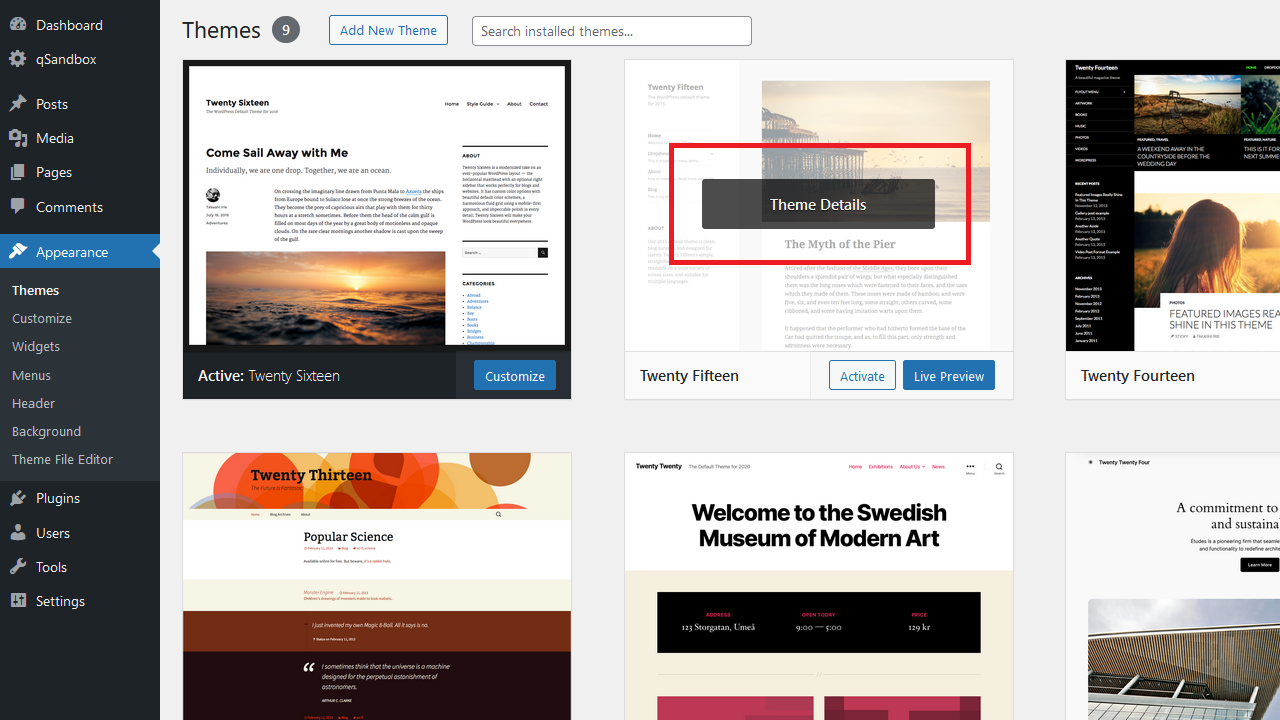Click the Tools wrench icon
1280x720 pixels.
click(x=18, y=567)
